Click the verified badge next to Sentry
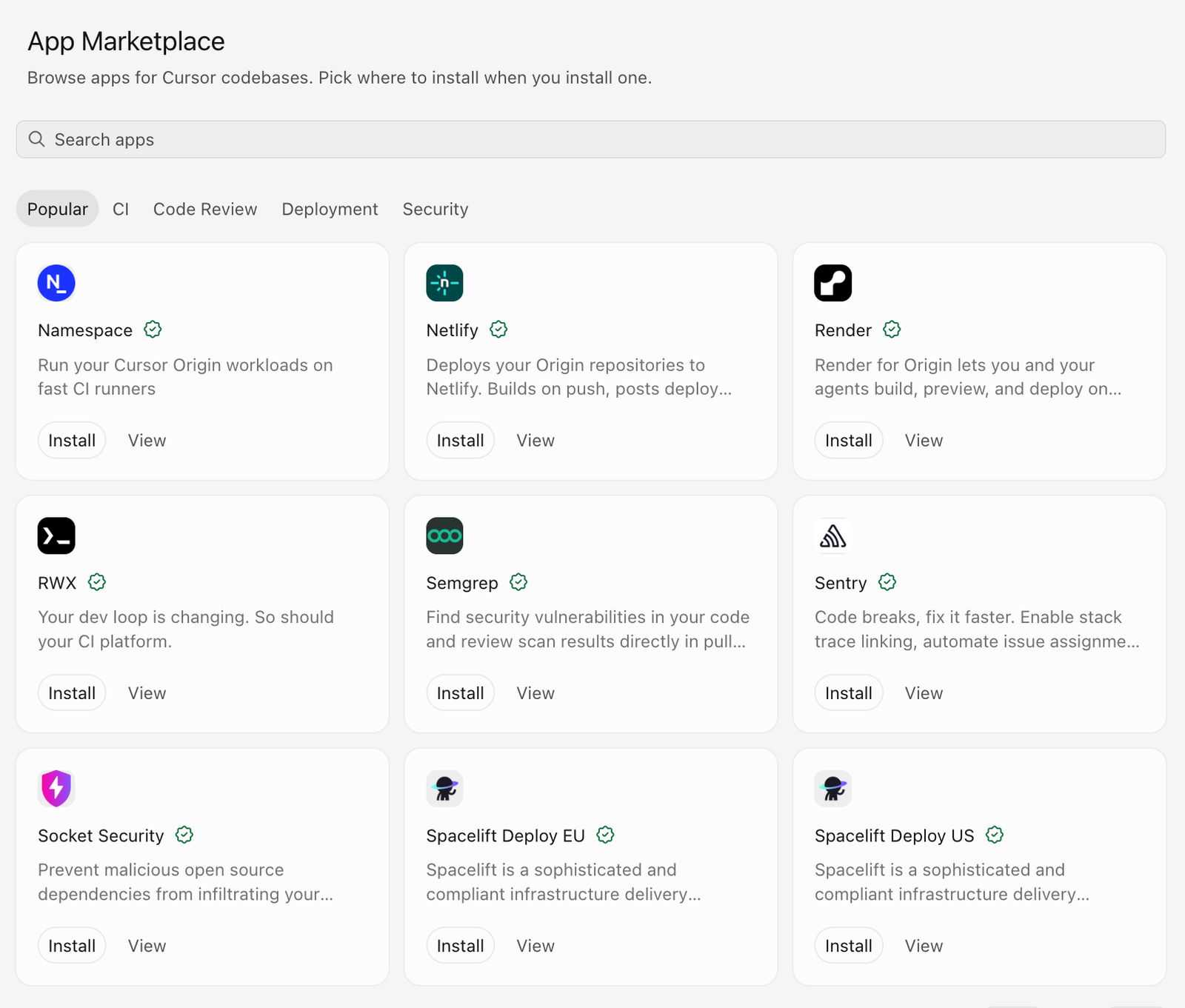 coord(887,582)
